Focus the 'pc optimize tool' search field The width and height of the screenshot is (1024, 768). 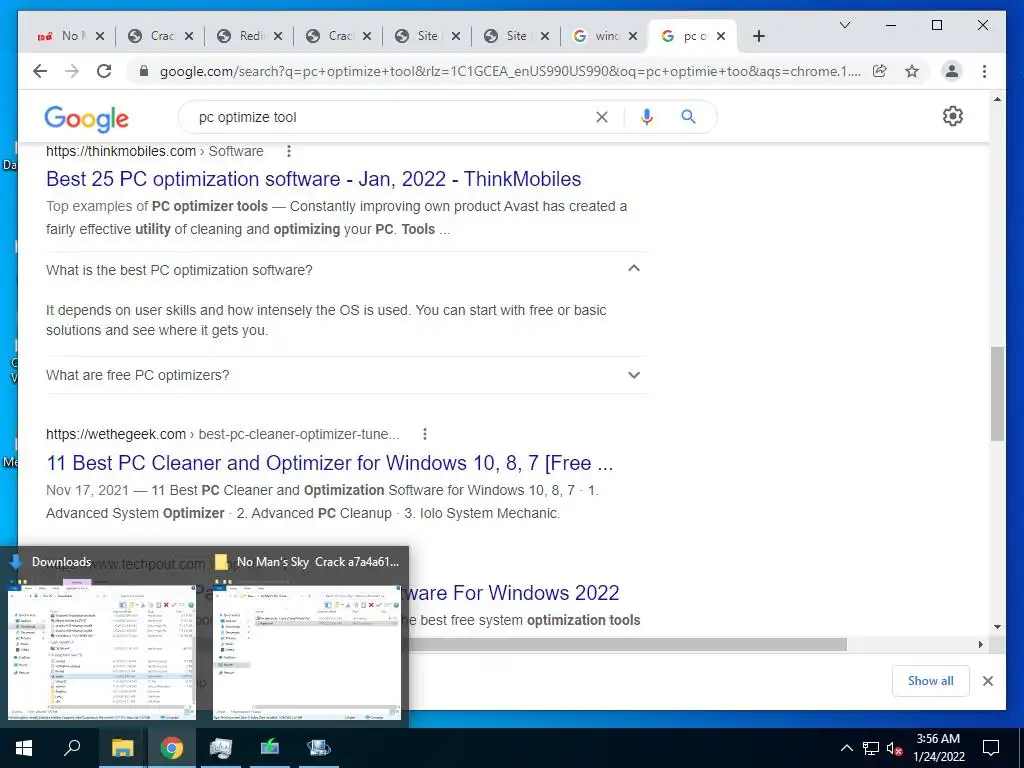pos(392,117)
